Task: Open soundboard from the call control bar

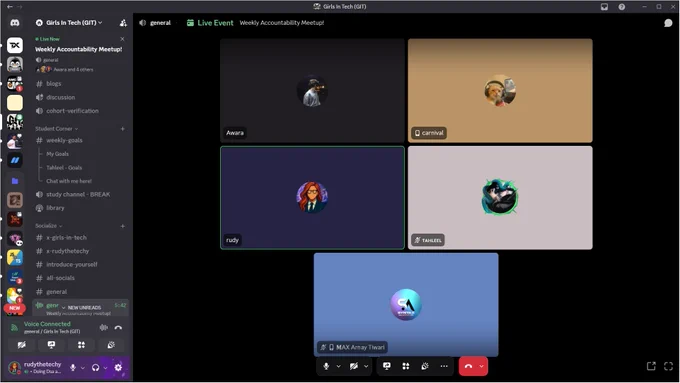Action: 425,366
